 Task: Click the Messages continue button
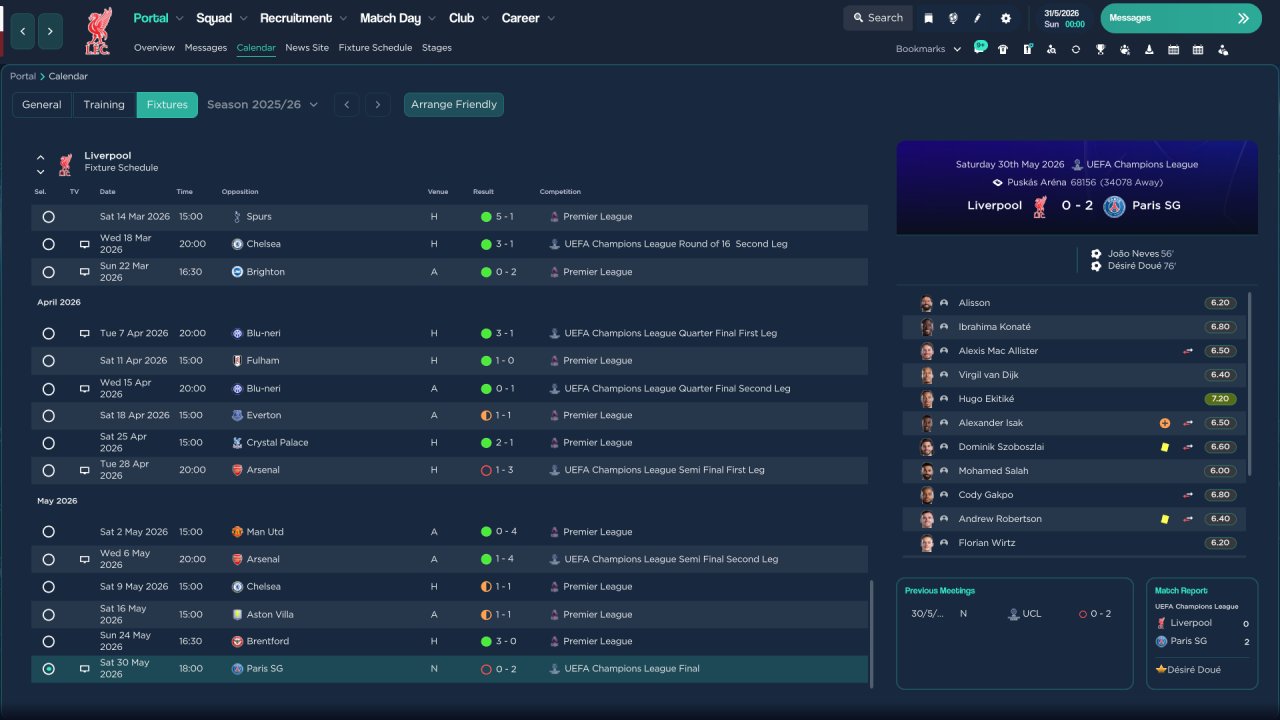[1181, 18]
